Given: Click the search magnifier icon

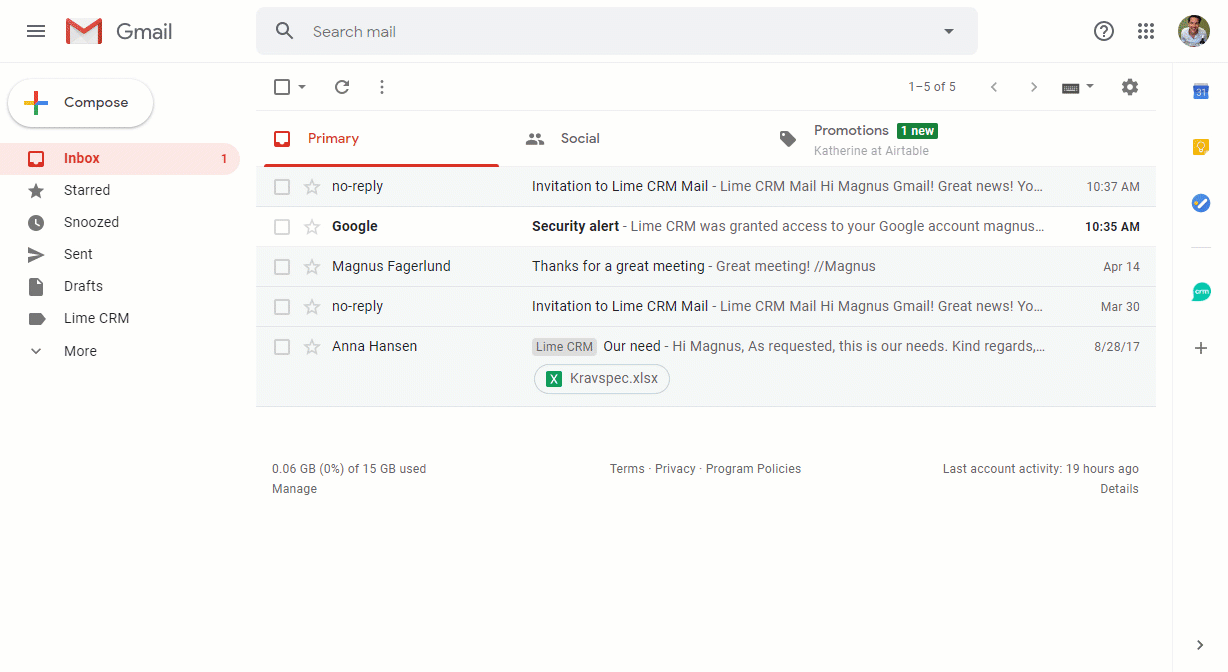Looking at the screenshot, I should pyautogui.click(x=285, y=31).
